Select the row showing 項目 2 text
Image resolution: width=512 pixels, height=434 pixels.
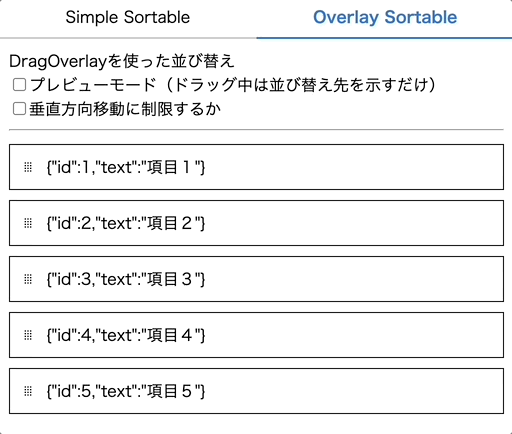coord(256,223)
